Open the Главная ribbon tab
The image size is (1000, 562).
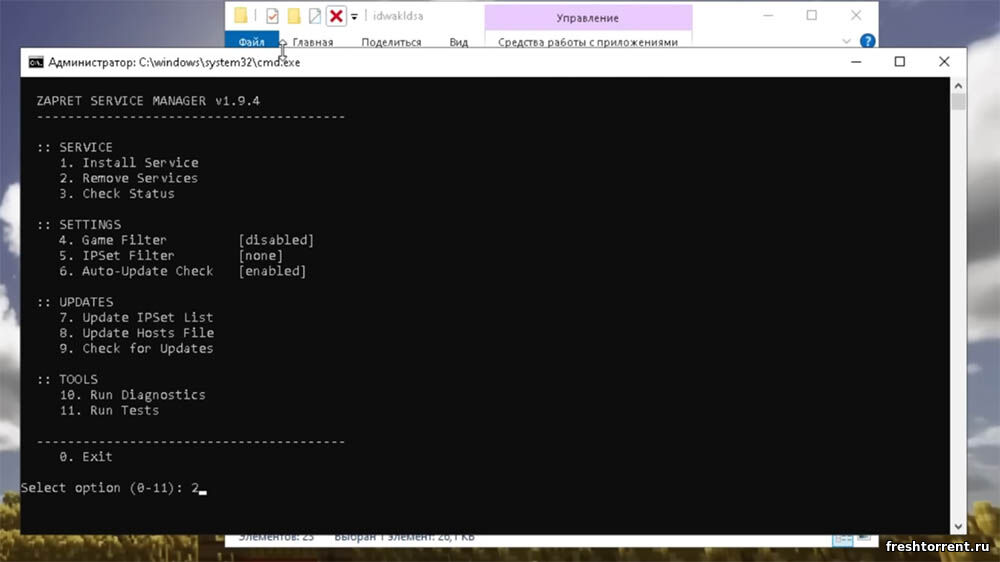[x=312, y=42]
